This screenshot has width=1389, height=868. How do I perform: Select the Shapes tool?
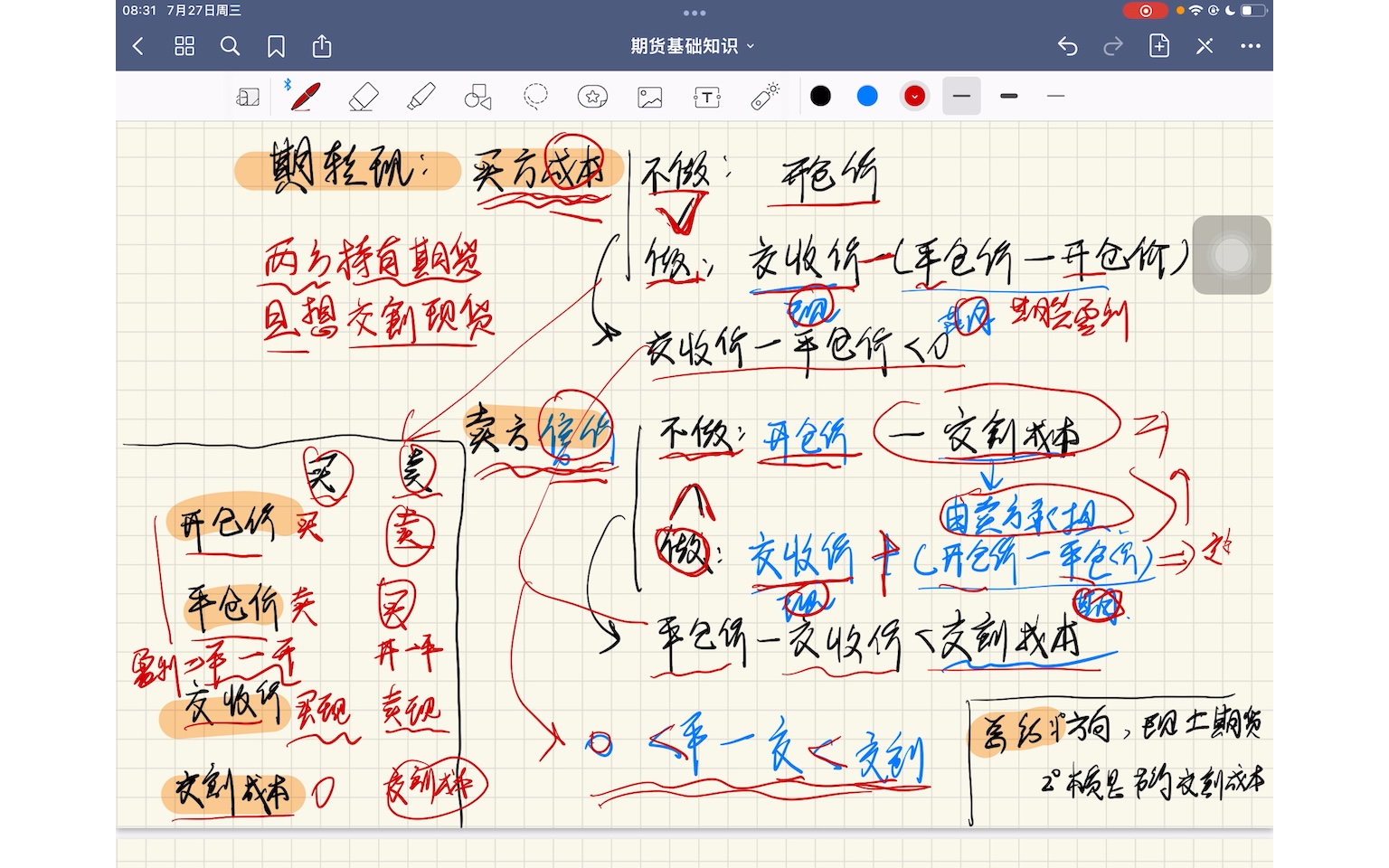click(477, 97)
